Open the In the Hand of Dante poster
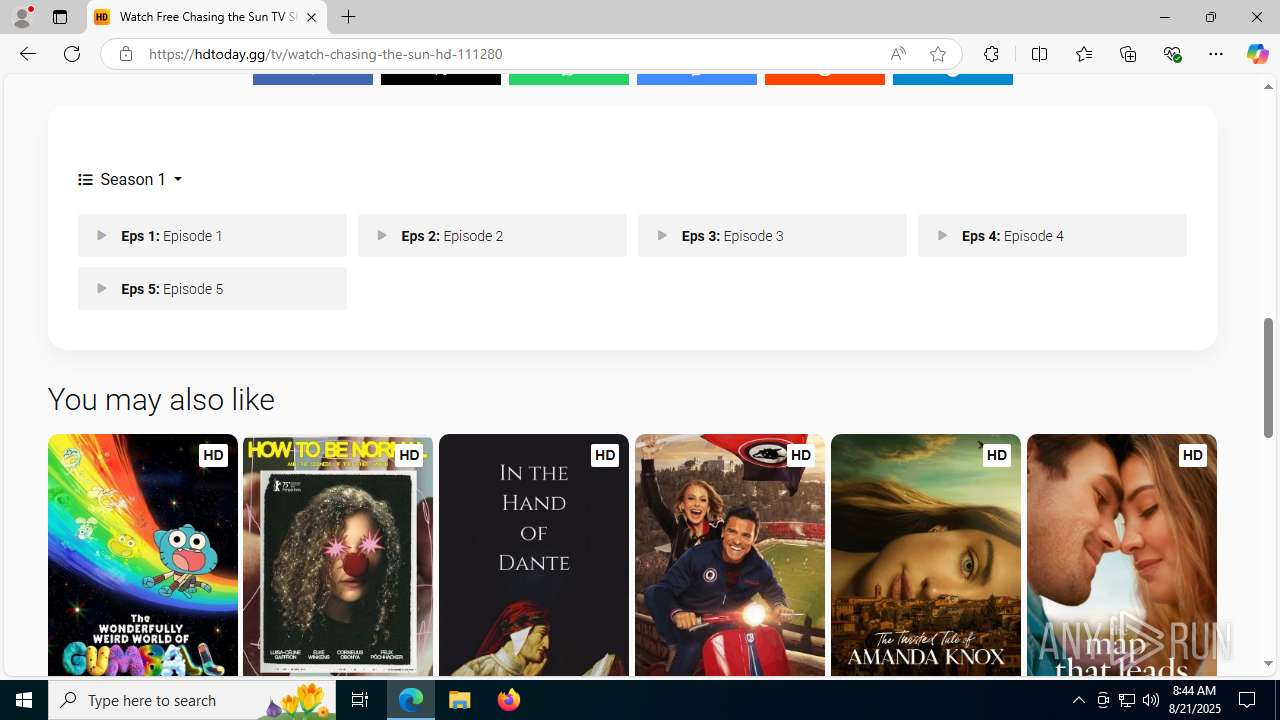The width and height of the screenshot is (1280, 720). pyautogui.click(x=534, y=555)
